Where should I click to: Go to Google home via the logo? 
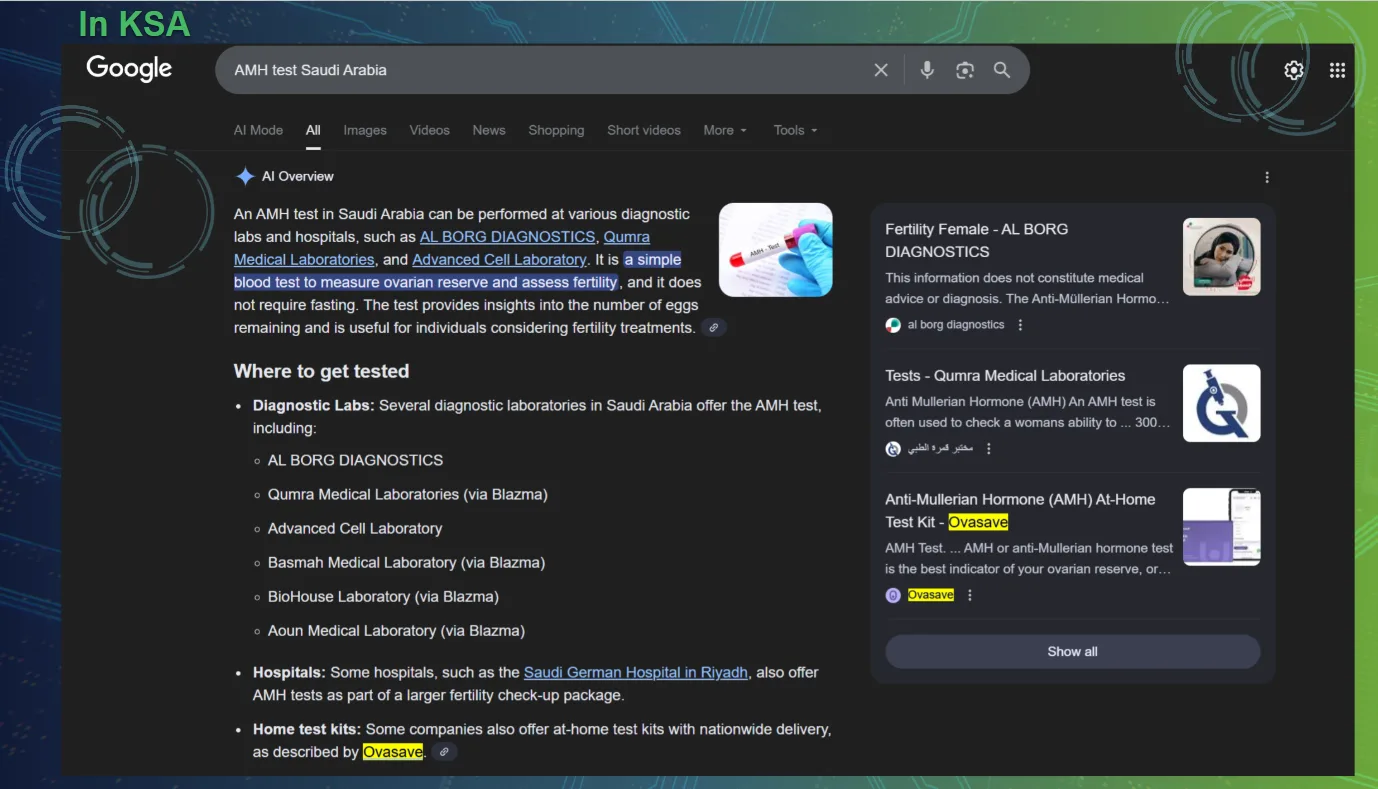pyautogui.click(x=129, y=69)
